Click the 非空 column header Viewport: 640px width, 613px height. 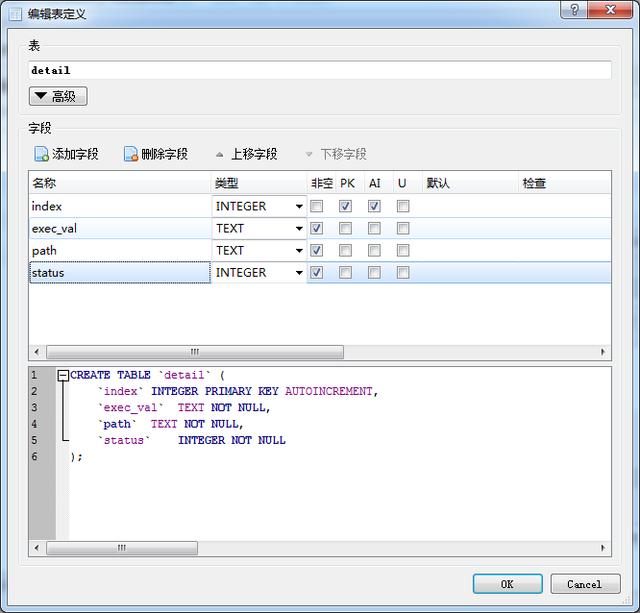click(x=321, y=183)
